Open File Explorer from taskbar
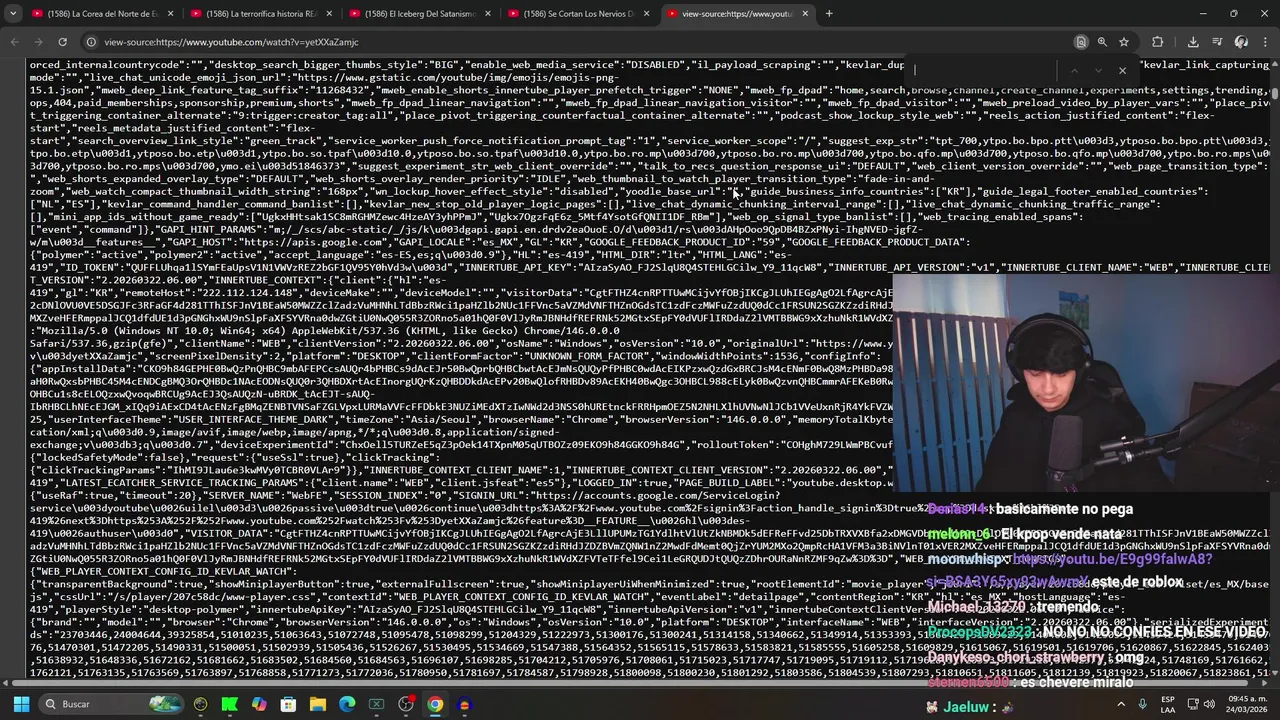Screen dimensions: 1280x720 point(318,704)
